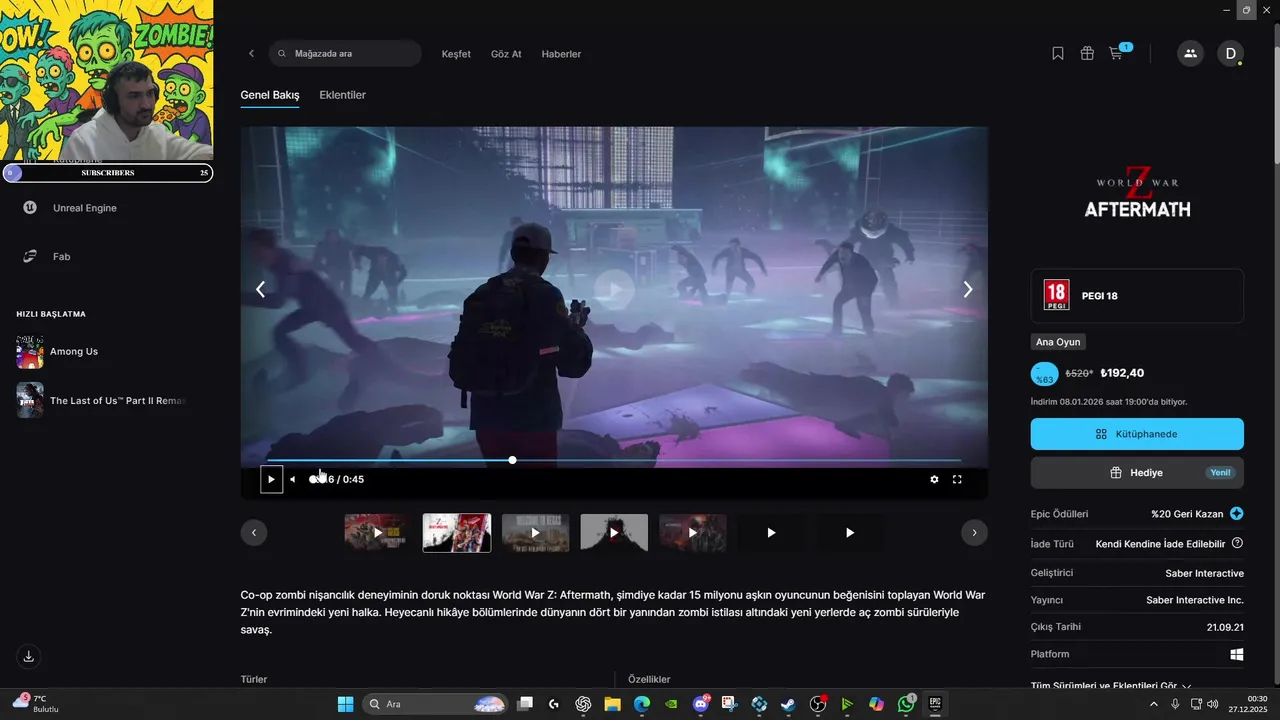Open Epic Games taskbar icon
Screen dimensions: 1280x720
[935, 704]
